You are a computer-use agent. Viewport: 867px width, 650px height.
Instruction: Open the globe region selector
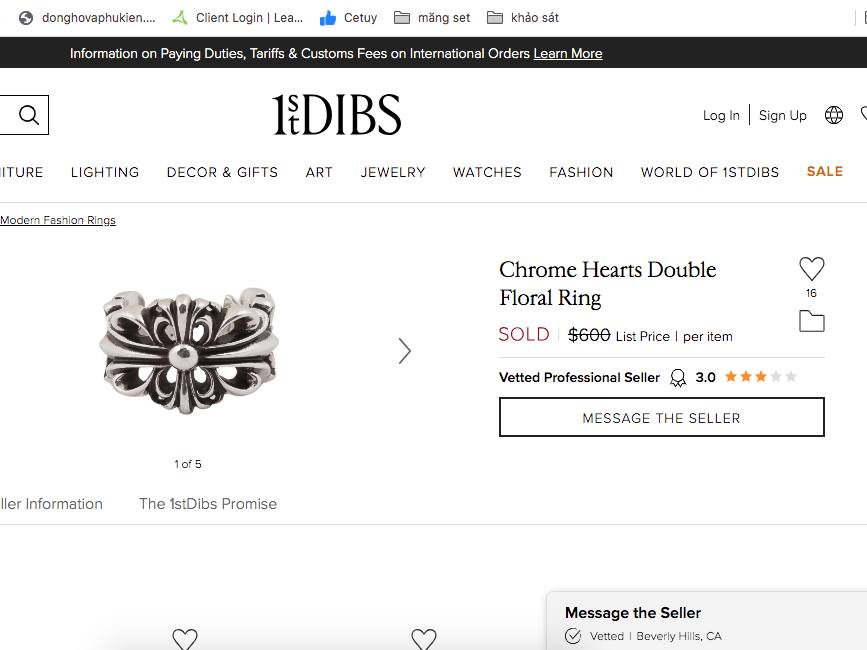click(x=834, y=115)
